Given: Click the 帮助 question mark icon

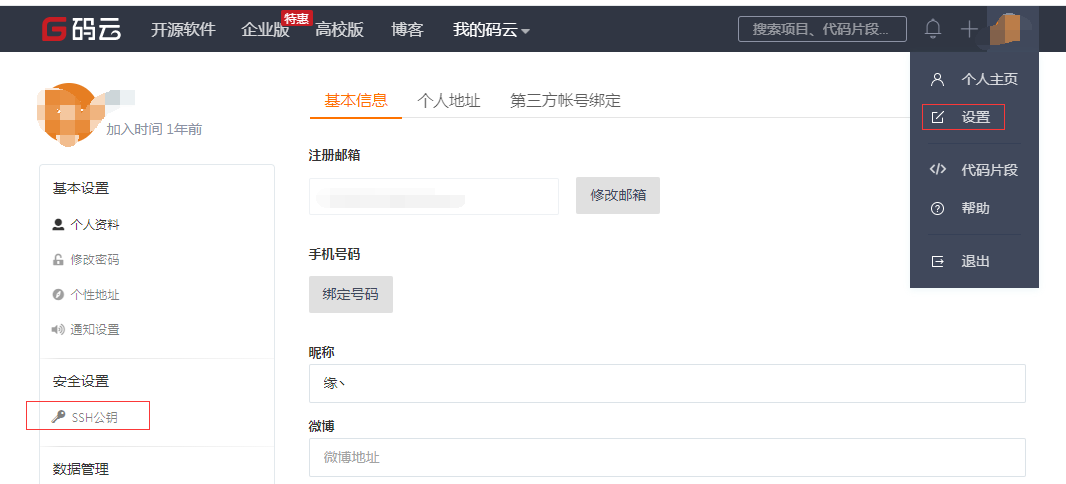Looking at the screenshot, I should point(937,209).
